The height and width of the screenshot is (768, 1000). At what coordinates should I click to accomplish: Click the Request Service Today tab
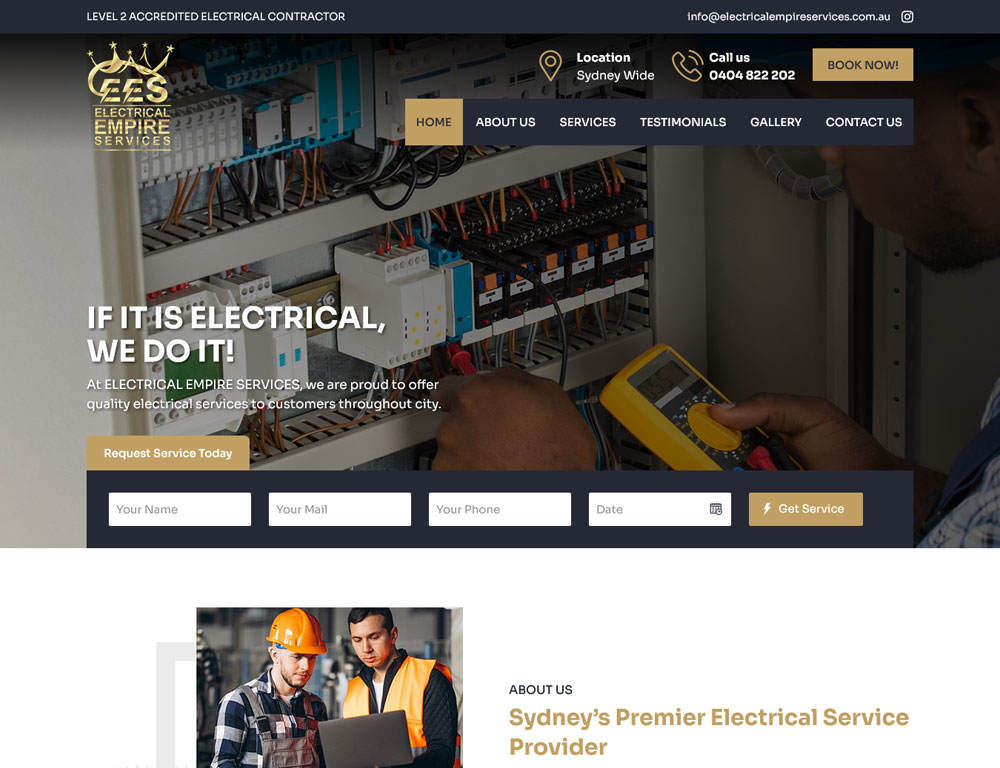[x=168, y=453]
